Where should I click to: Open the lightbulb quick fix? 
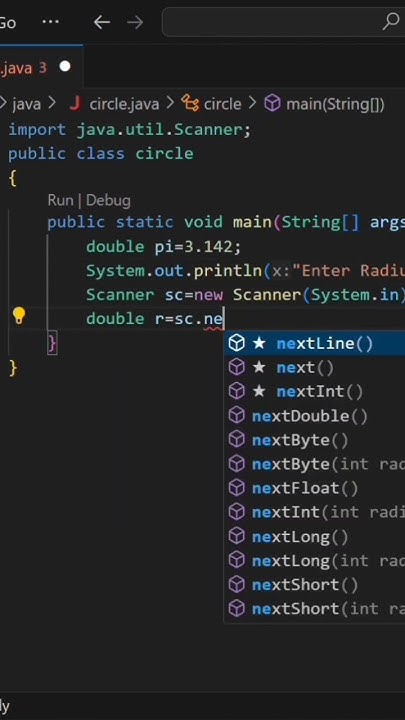[x=19, y=316]
